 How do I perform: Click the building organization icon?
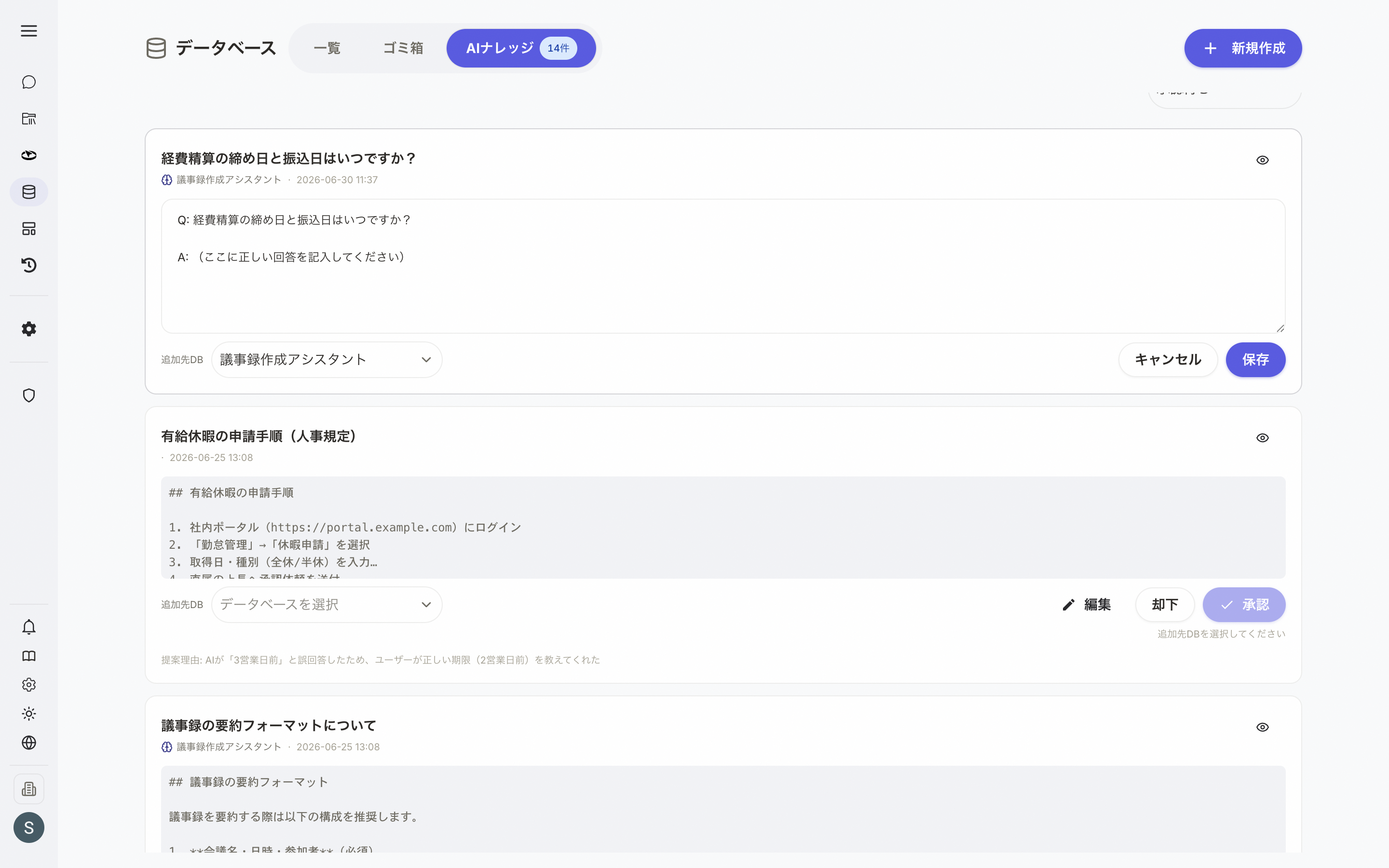pyautogui.click(x=29, y=789)
